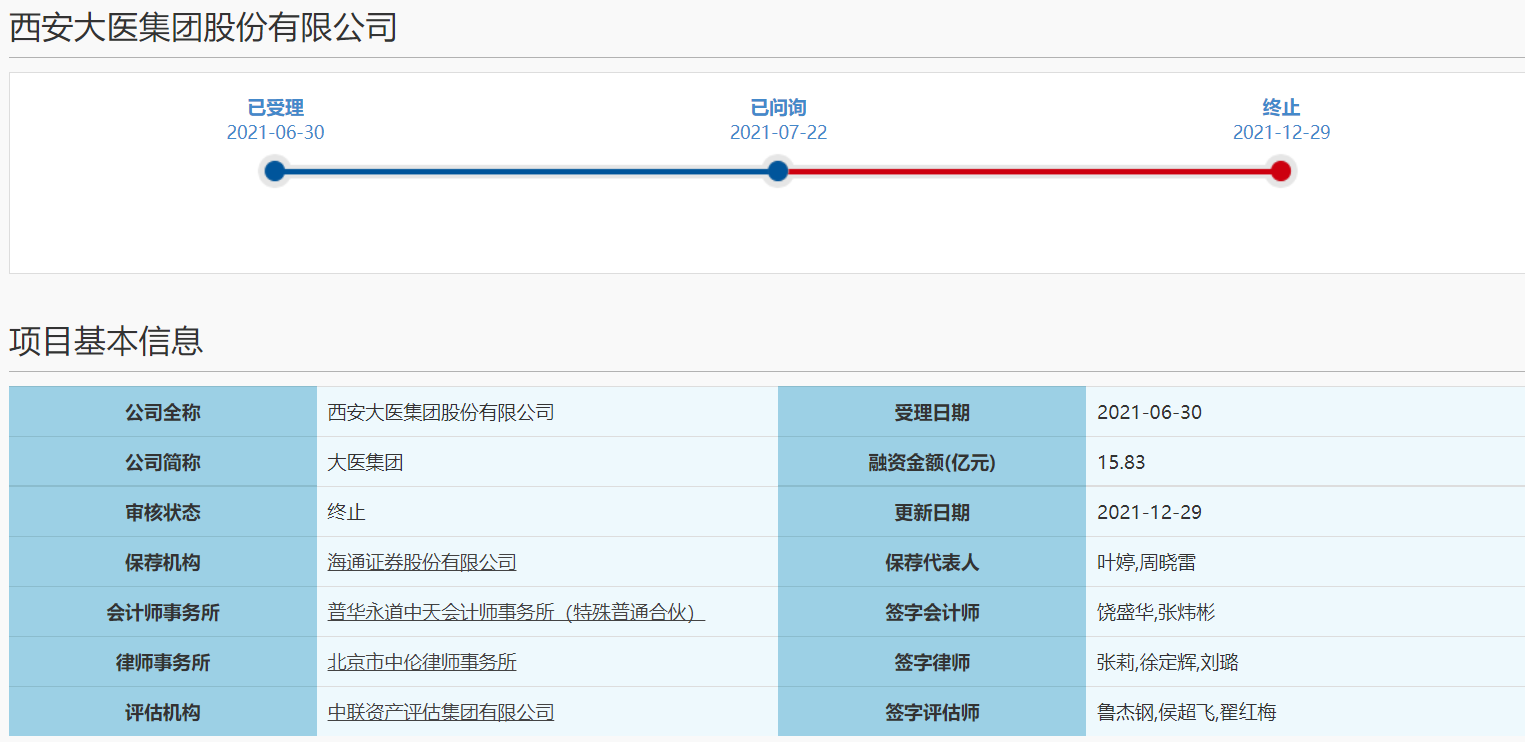
Task: Click the 受理日期 header cell
Action: click(x=932, y=412)
